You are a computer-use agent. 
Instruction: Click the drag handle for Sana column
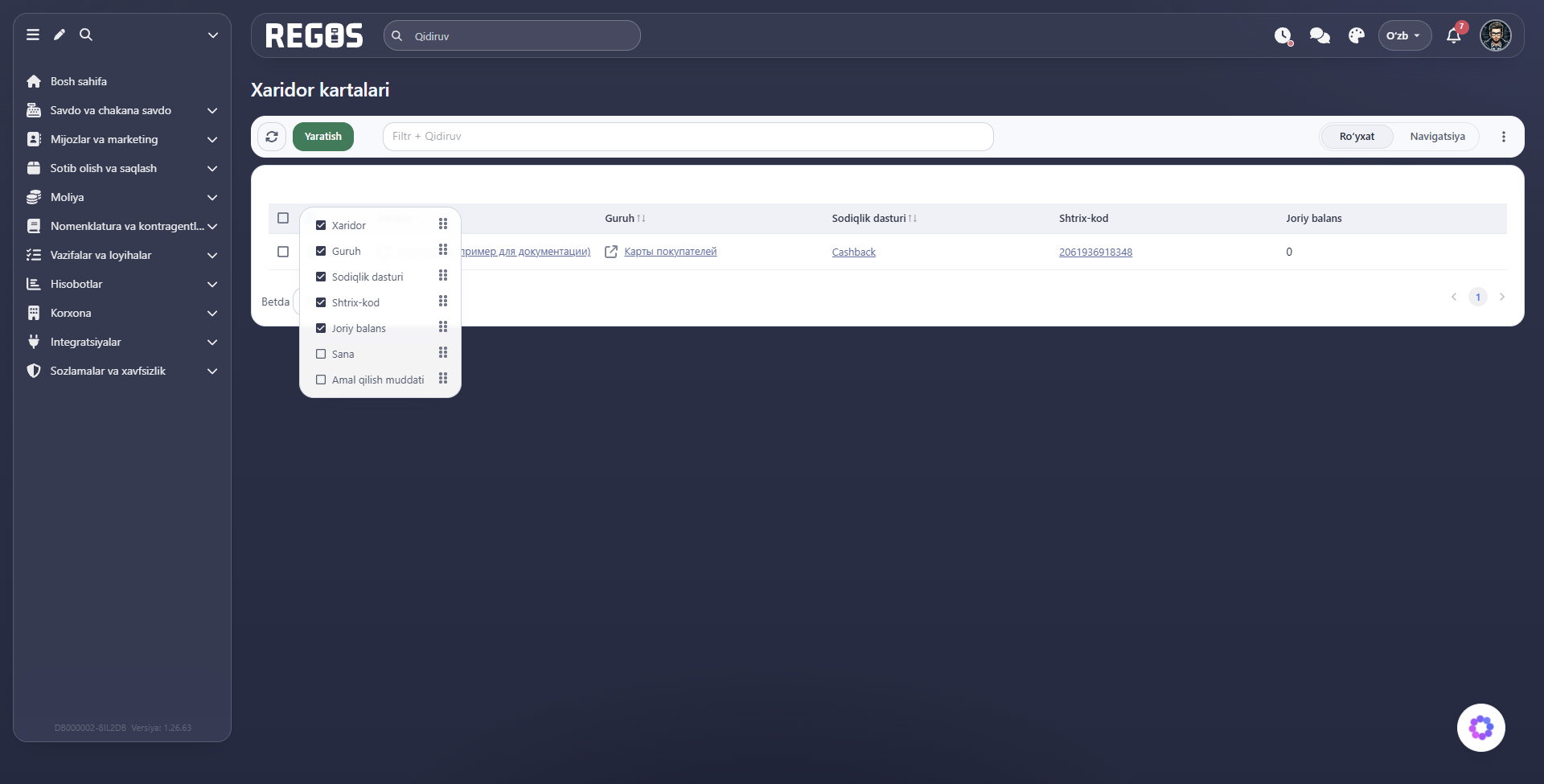click(443, 353)
